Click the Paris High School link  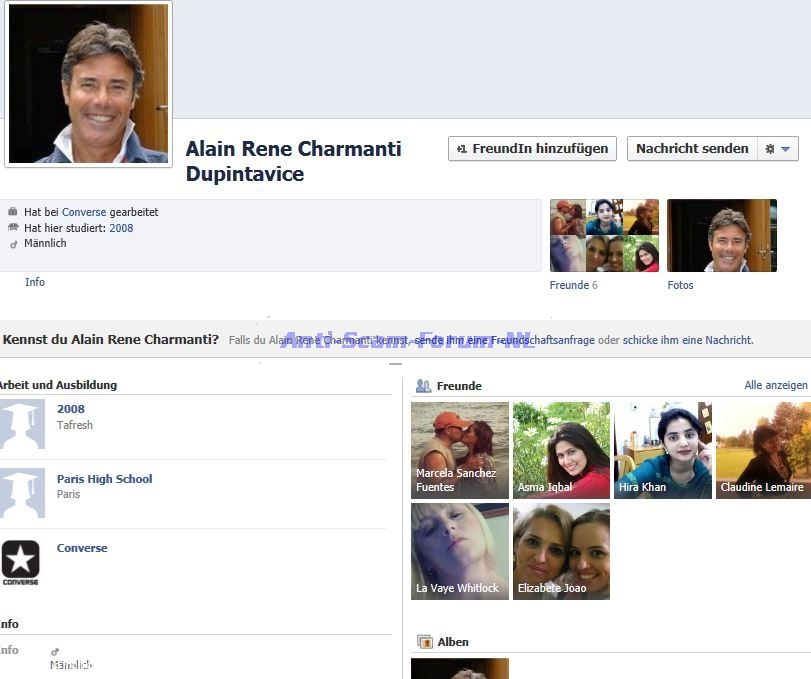pyautogui.click(x=104, y=479)
